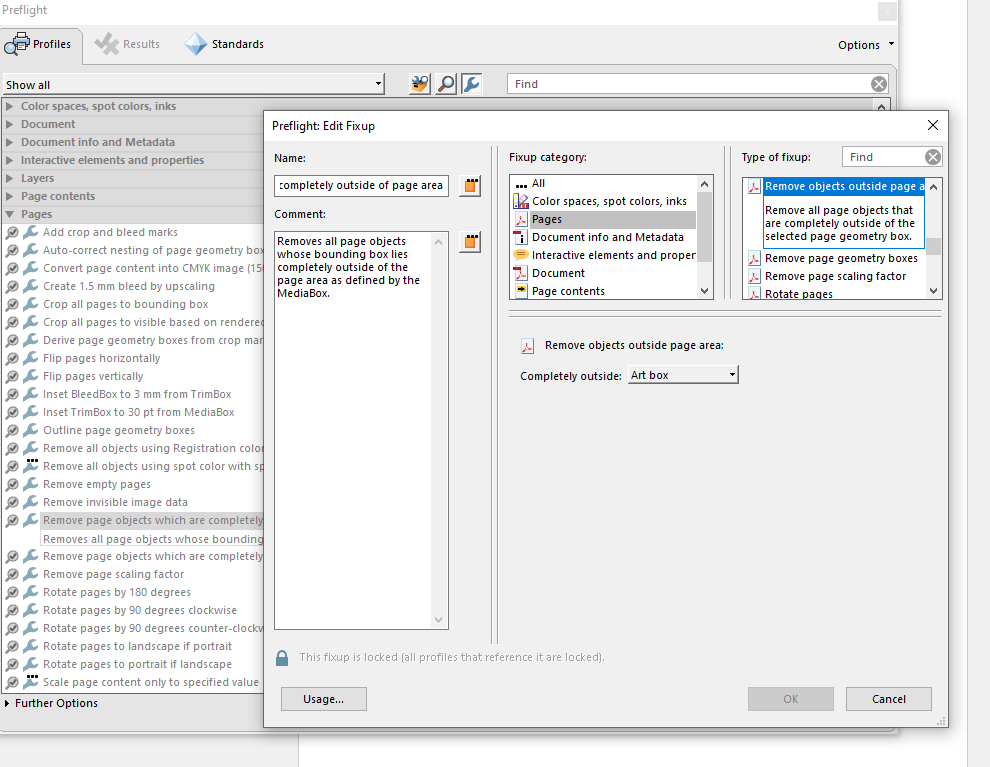Click icon of Color spaces category in dialog
The height and width of the screenshot is (767, 990).
(521, 201)
